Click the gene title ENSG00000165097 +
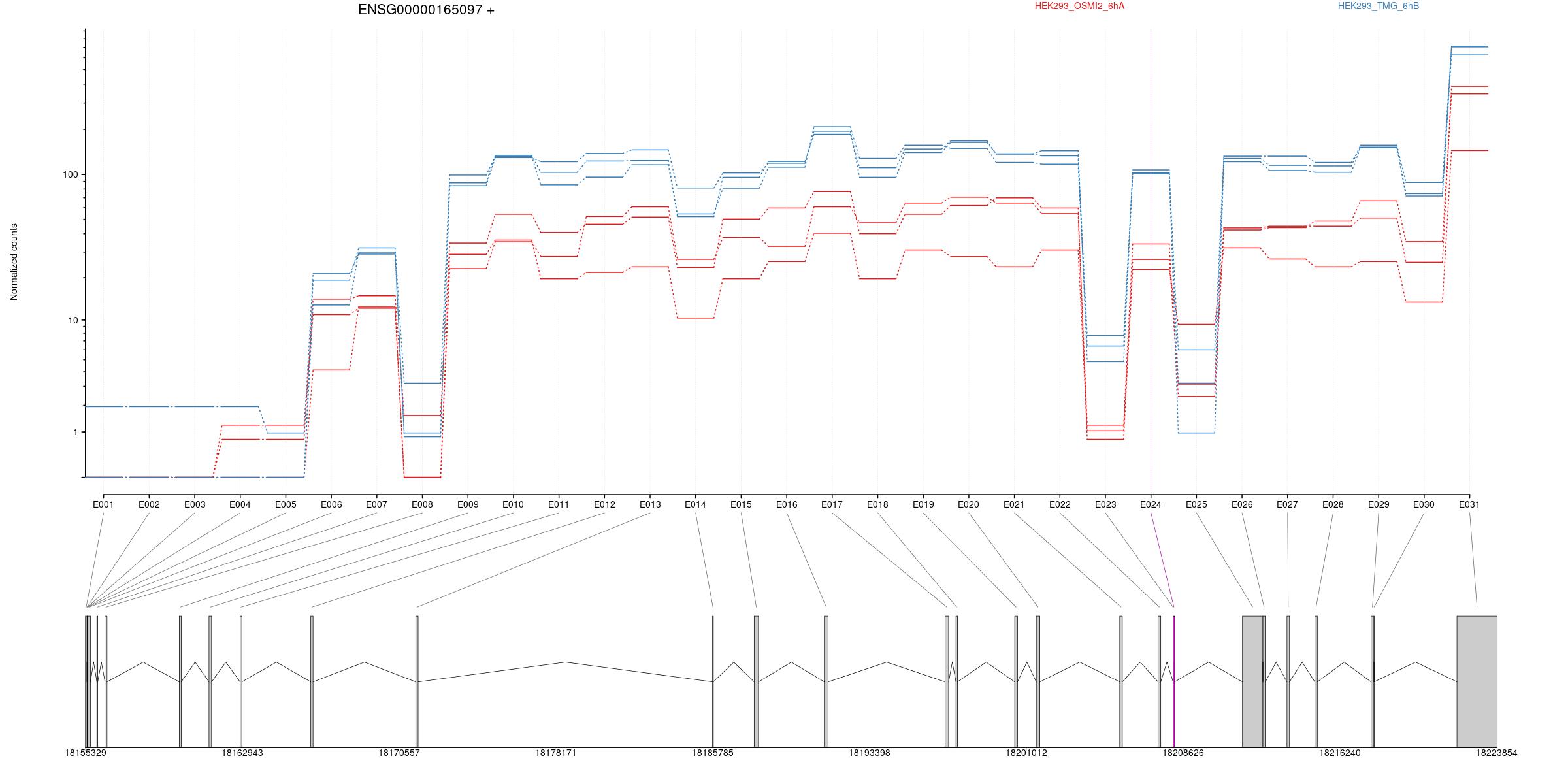Viewport: 1568px width, 784px height. tap(426, 10)
